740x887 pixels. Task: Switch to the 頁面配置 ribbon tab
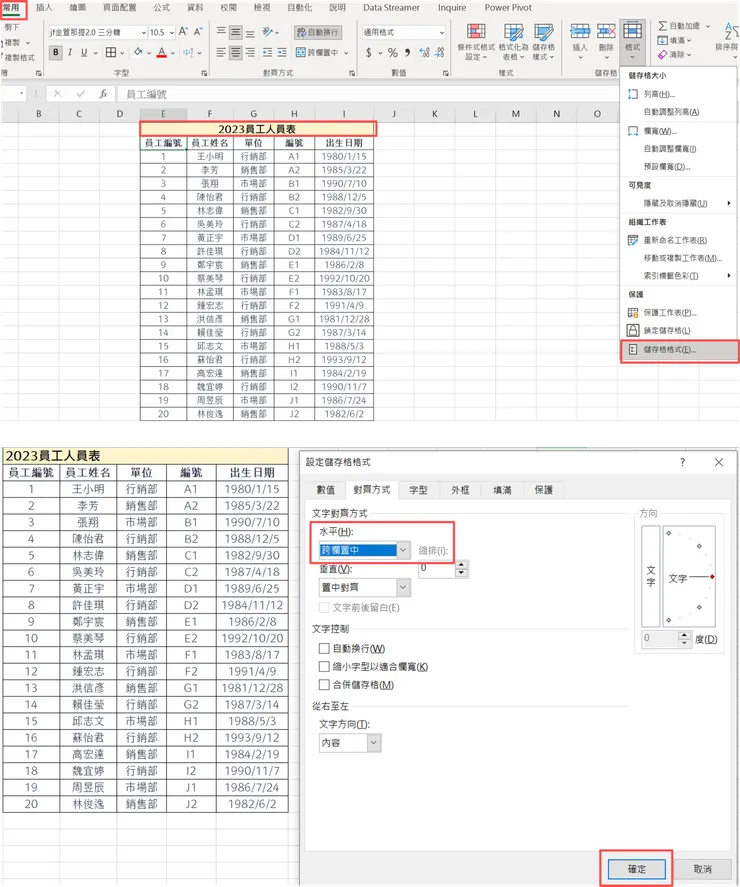(x=119, y=7)
